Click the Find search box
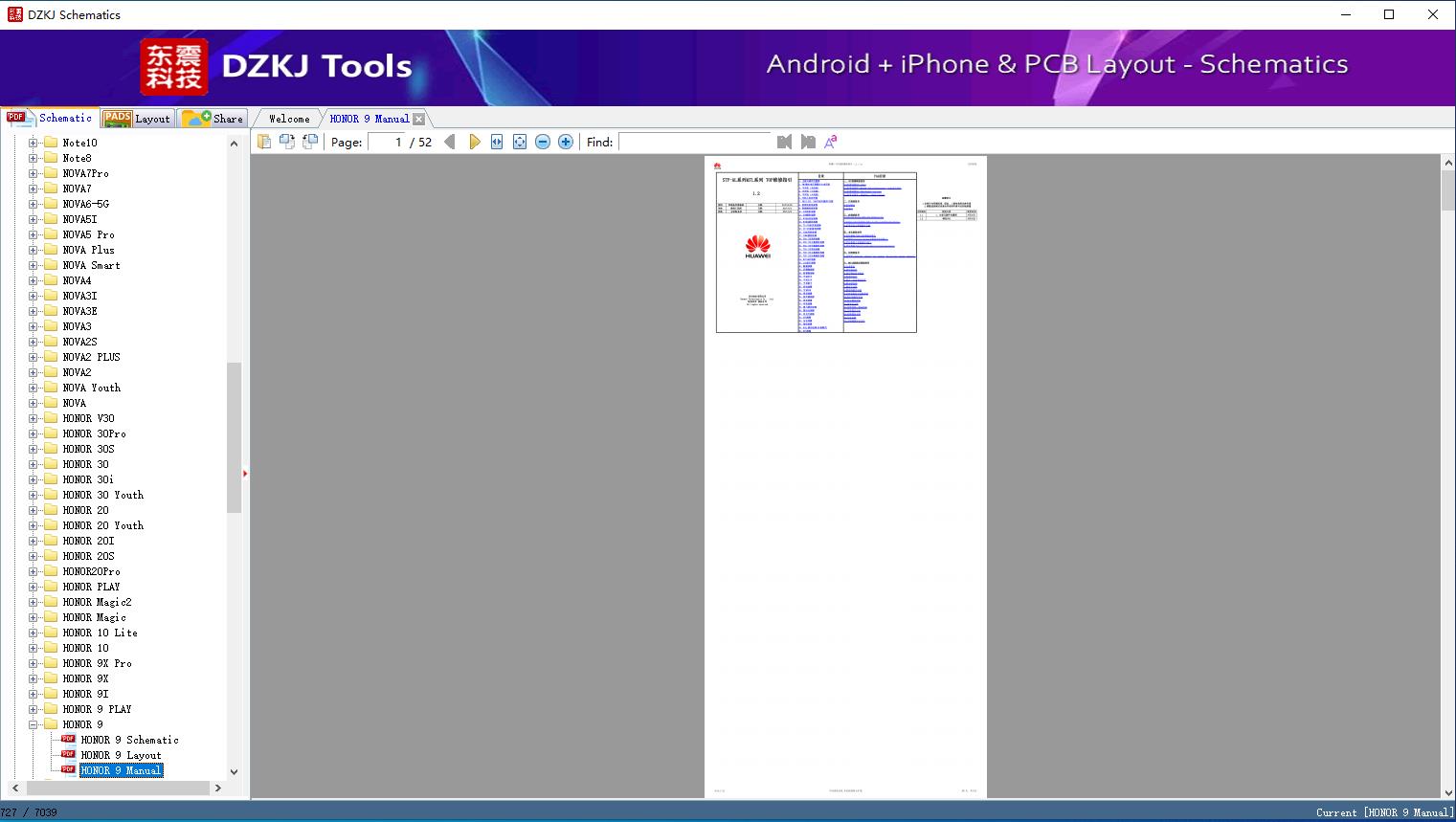 click(x=694, y=142)
